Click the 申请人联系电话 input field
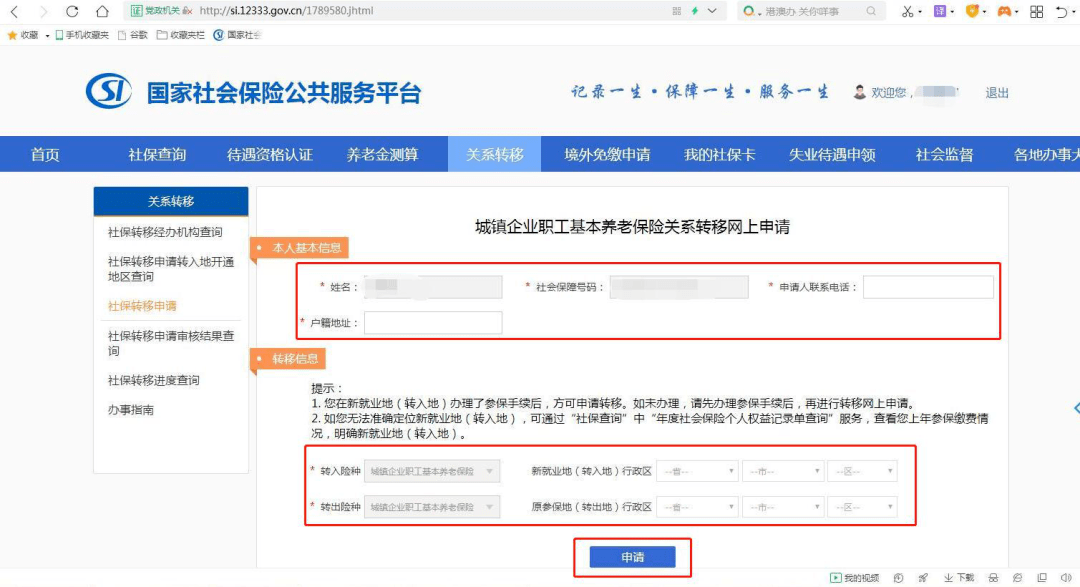This screenshot has width=1080, height=587. point(928,287)
